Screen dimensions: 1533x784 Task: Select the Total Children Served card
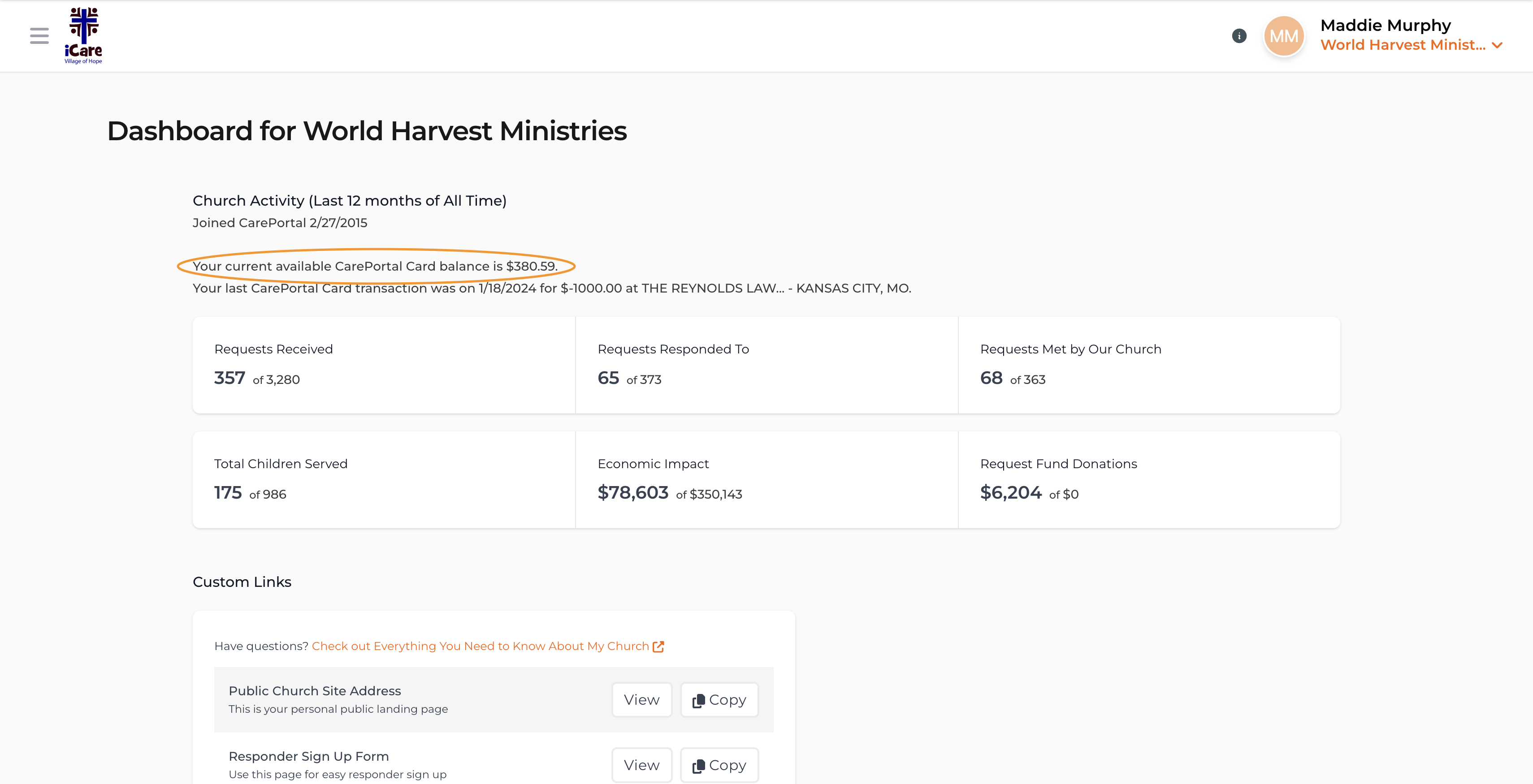[384, 479]
